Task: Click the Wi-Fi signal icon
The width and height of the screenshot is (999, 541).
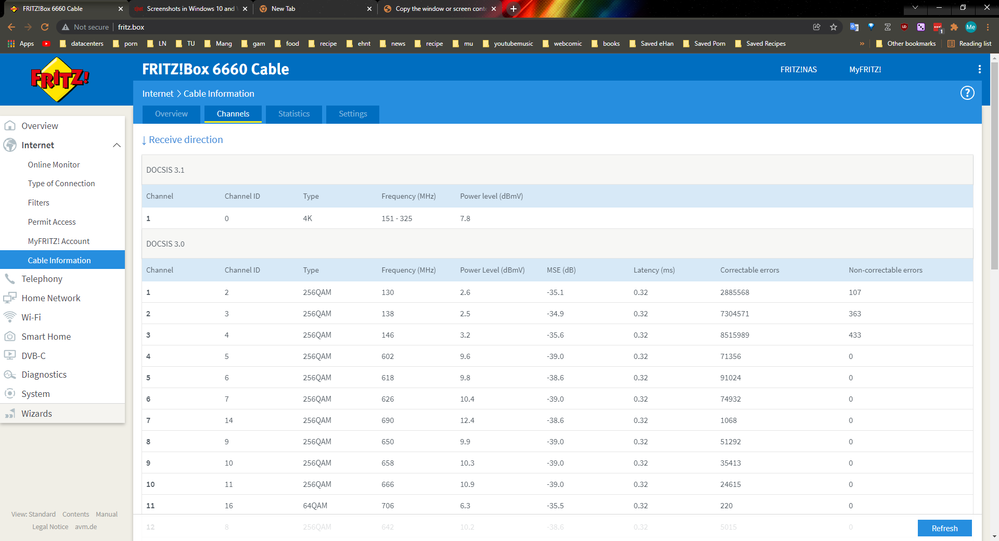Action: (x=10, y=317)
